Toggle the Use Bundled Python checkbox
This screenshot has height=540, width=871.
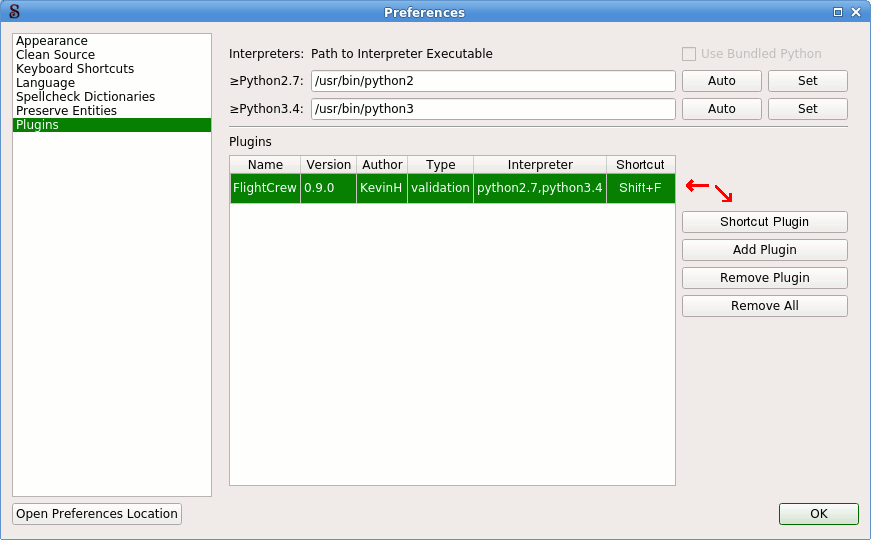tap(689, 54)
